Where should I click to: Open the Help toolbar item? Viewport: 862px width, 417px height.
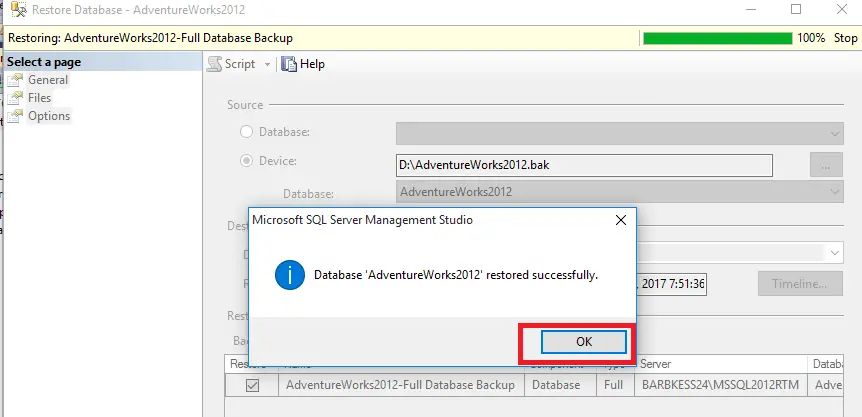coord(304,64)
